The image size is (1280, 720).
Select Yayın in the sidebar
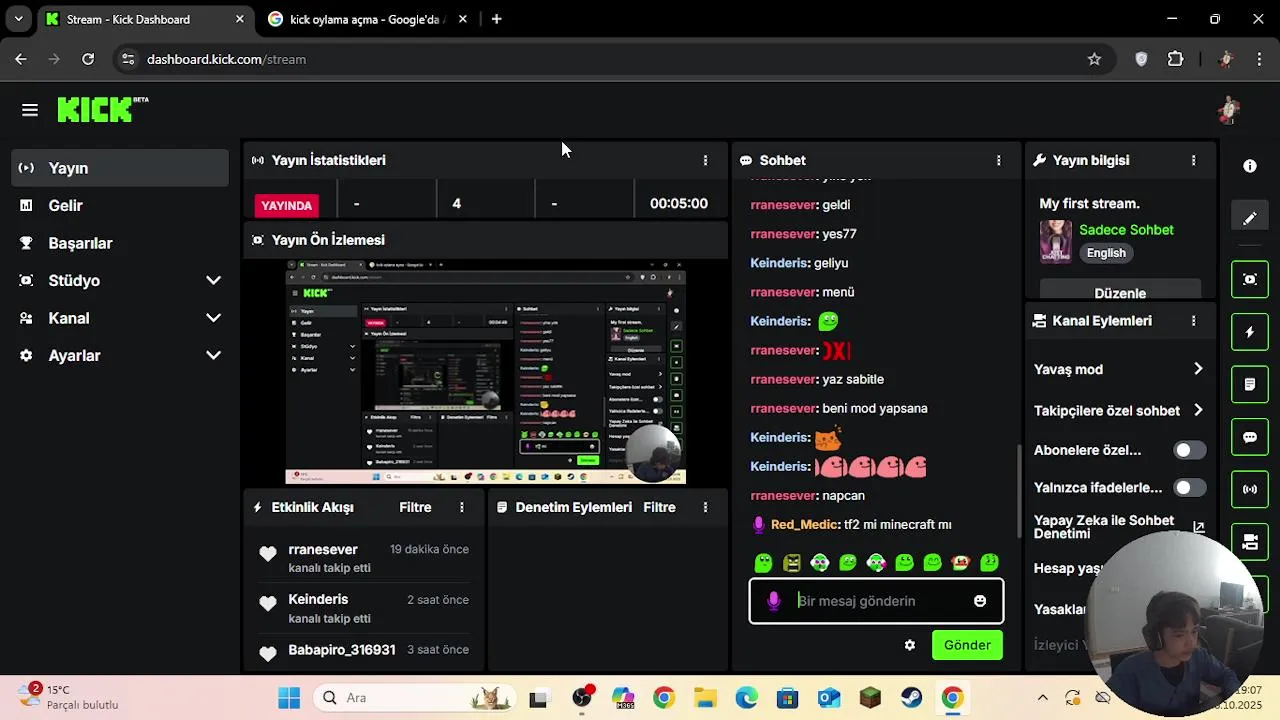121,168
